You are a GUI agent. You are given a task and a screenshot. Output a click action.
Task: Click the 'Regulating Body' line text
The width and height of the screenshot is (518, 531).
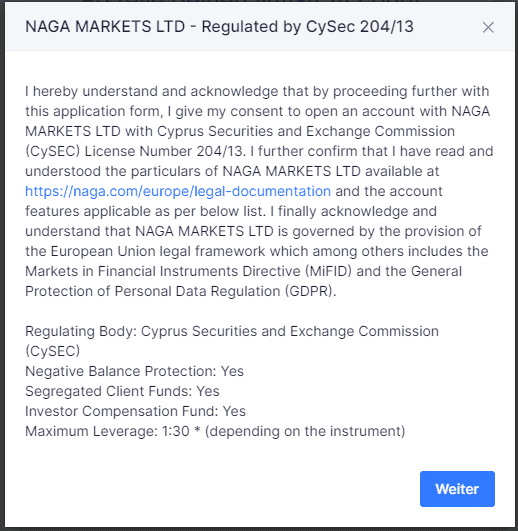pyautogui.click(x=232, y=331)
